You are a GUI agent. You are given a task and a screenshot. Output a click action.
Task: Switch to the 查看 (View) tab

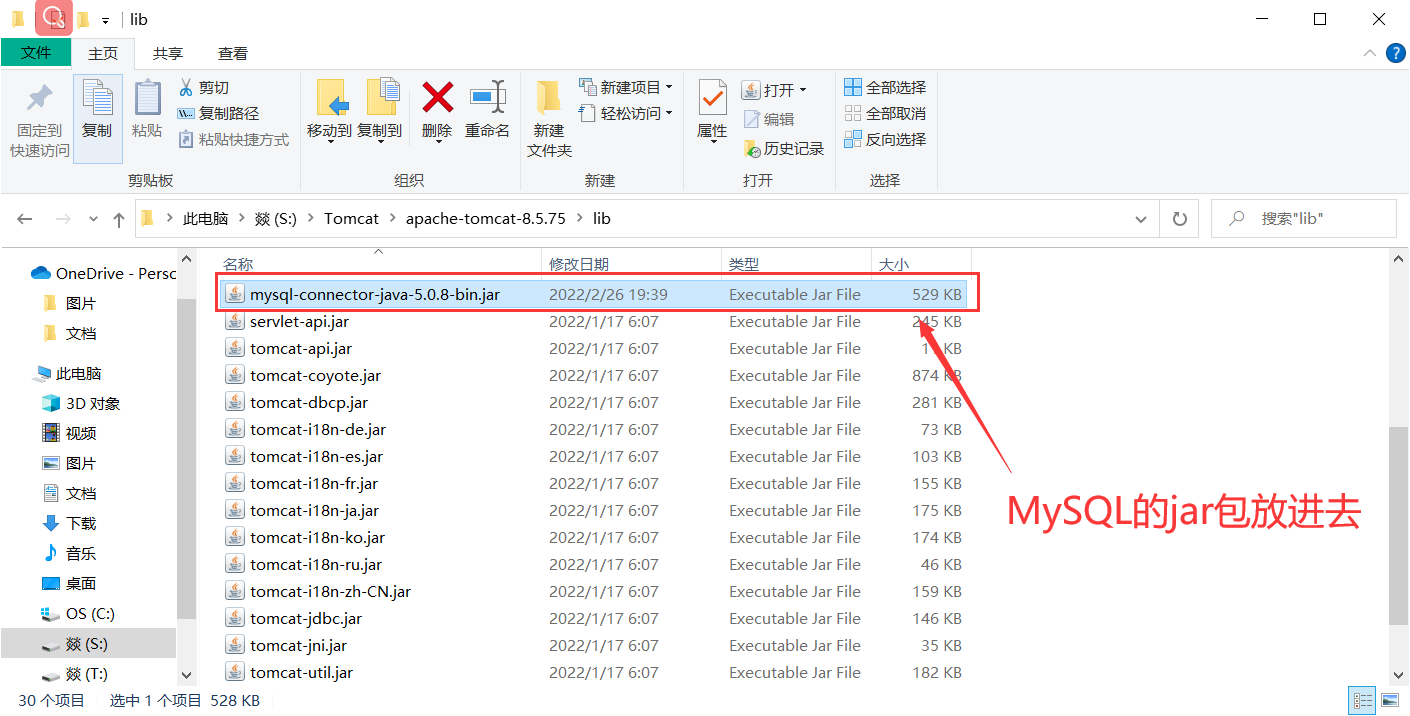point(232,53)
